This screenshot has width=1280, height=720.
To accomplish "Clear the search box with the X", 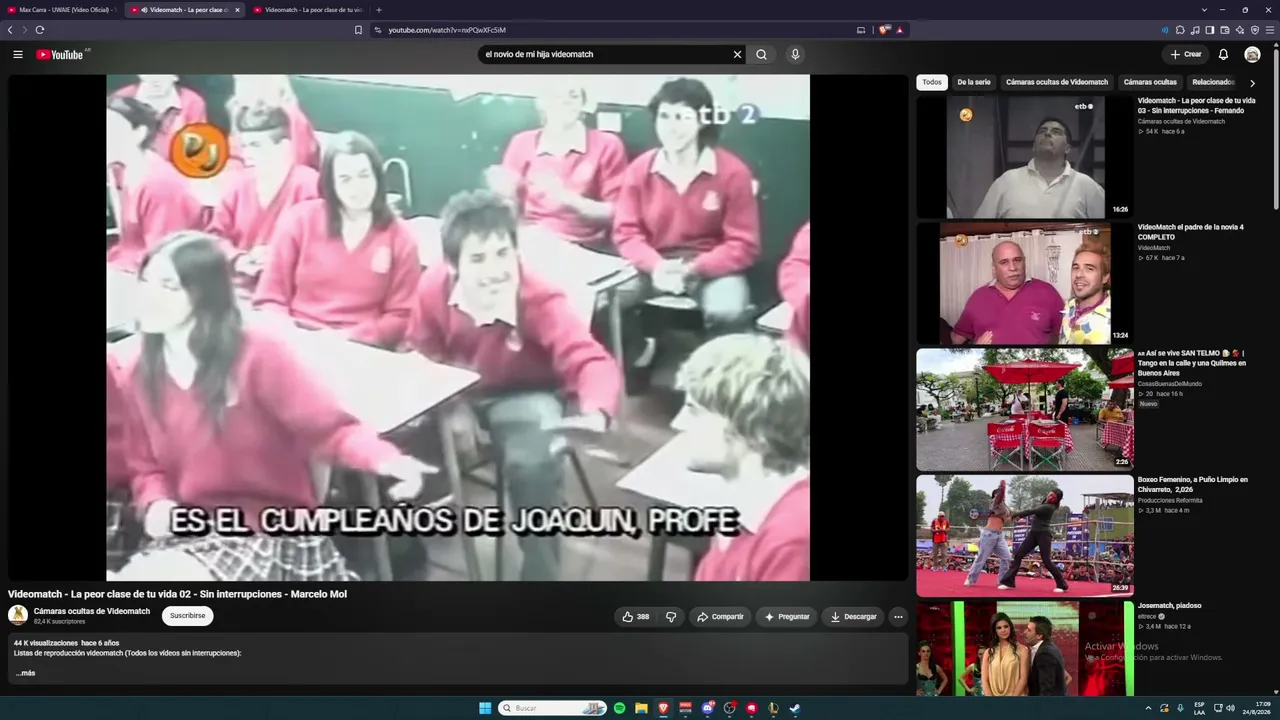I will click(x=737, y=54).
